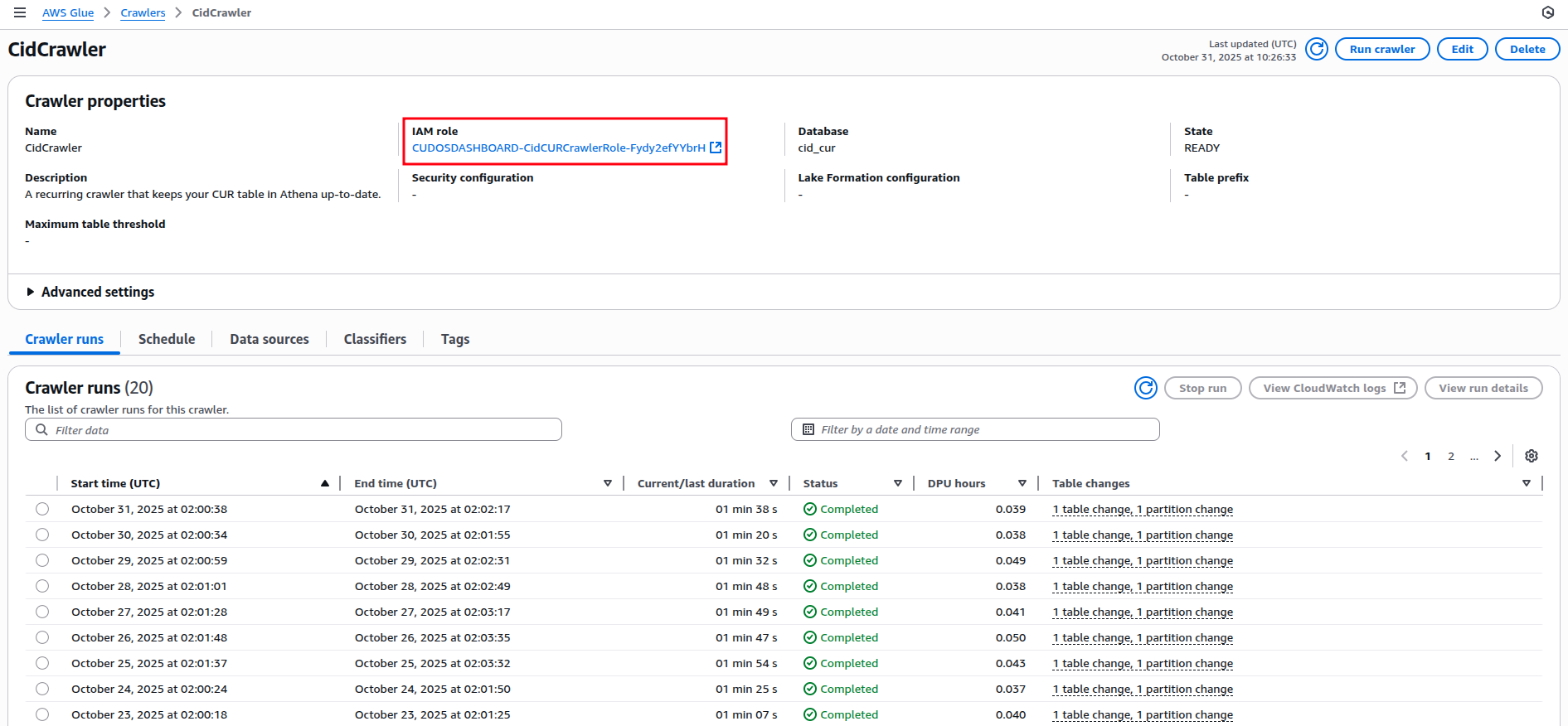This screenshot has width=1568, height=726.
Task: Go to next page of crawler runs
Action: (1497, 456)
